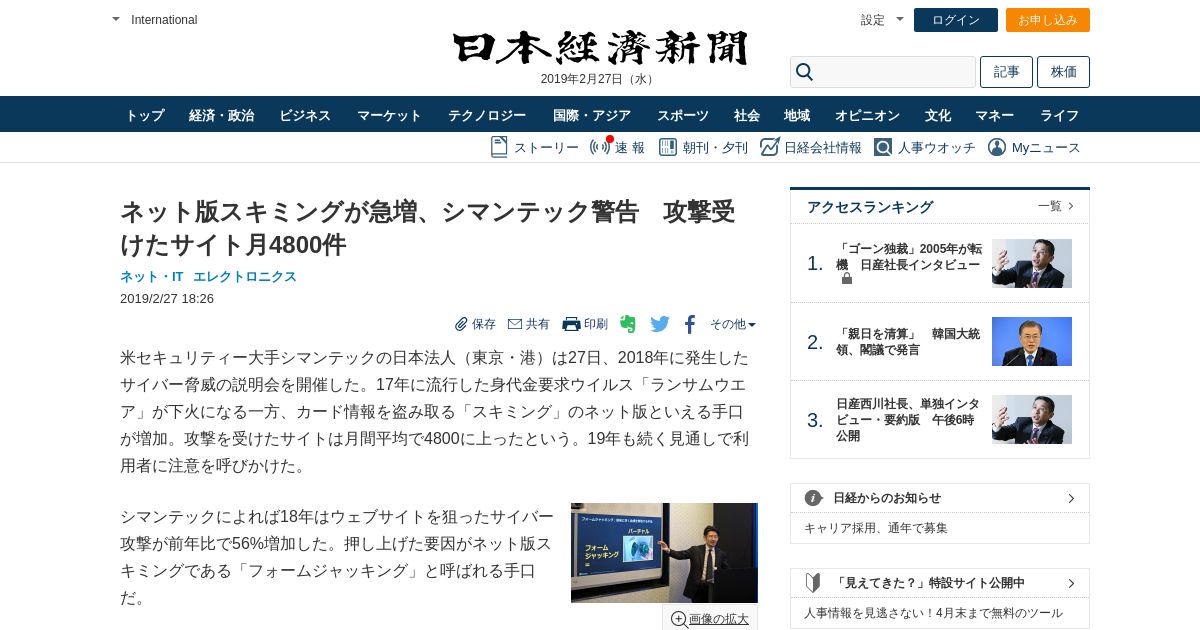
Task: Click the orange お申し込み button
Action: pos(1048,20)
